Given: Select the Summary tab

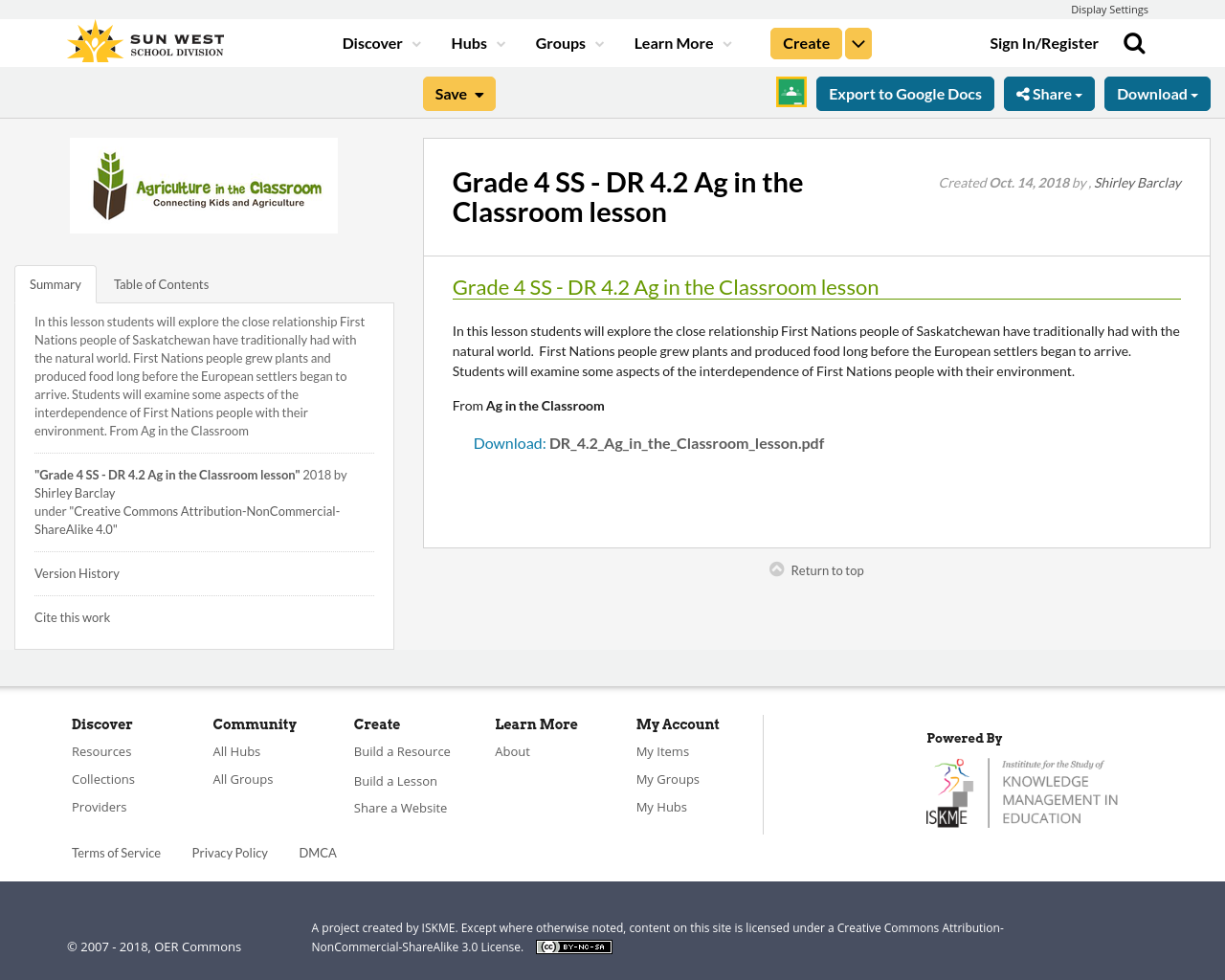Looking at the screenshot, I should point(55,283).
